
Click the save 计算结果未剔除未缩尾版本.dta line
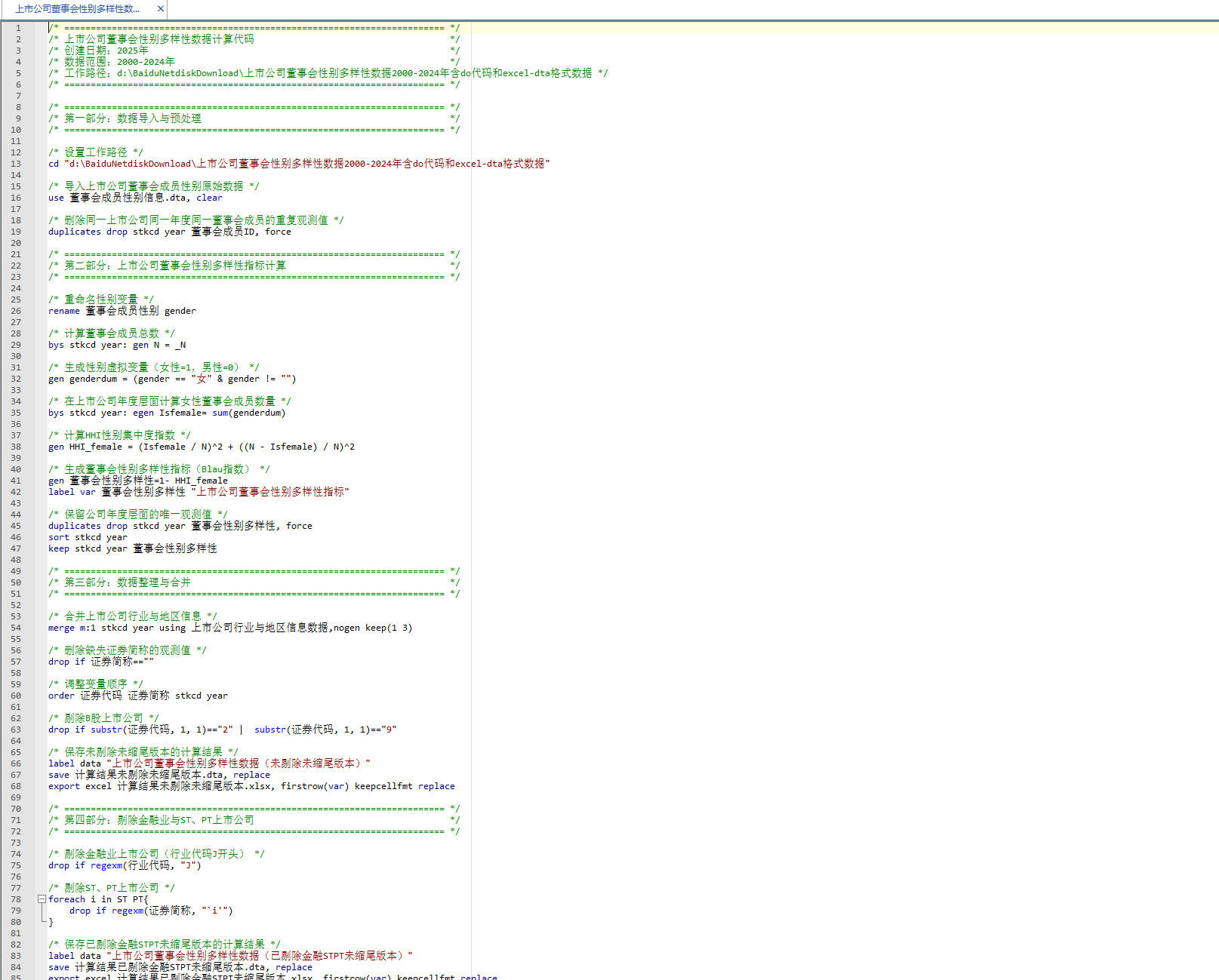[x=159, y=775]
